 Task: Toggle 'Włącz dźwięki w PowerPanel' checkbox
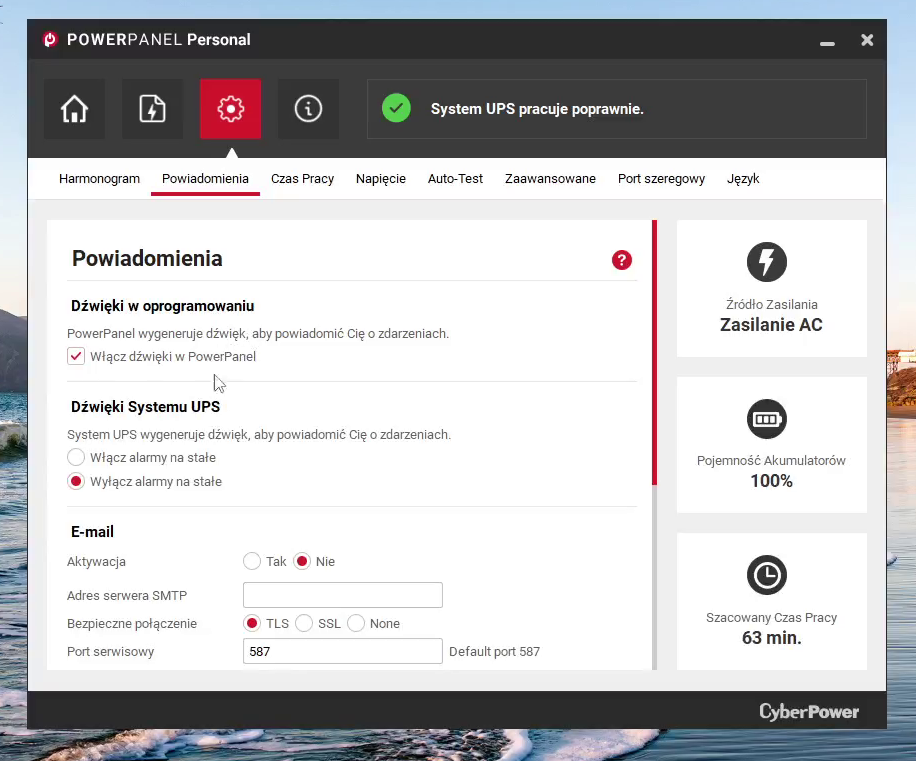76,356
